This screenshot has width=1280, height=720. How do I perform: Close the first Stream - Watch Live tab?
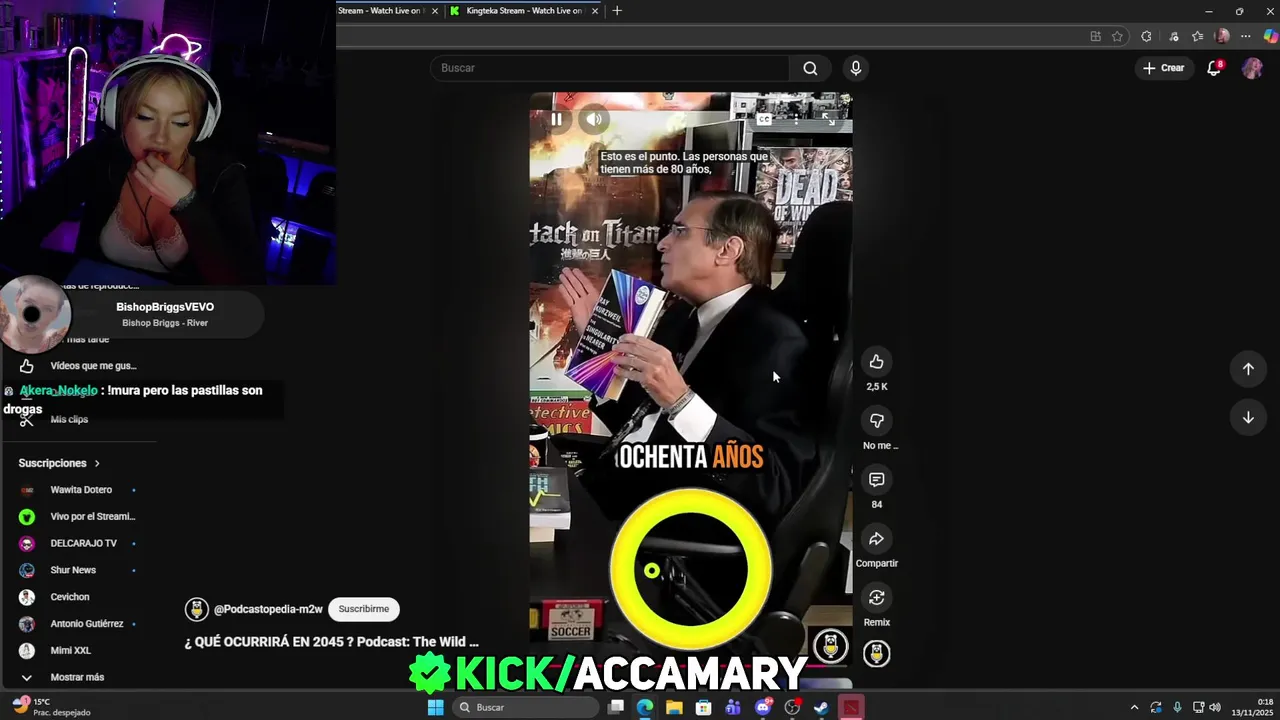pyautogui.click(x=435, y=11)
